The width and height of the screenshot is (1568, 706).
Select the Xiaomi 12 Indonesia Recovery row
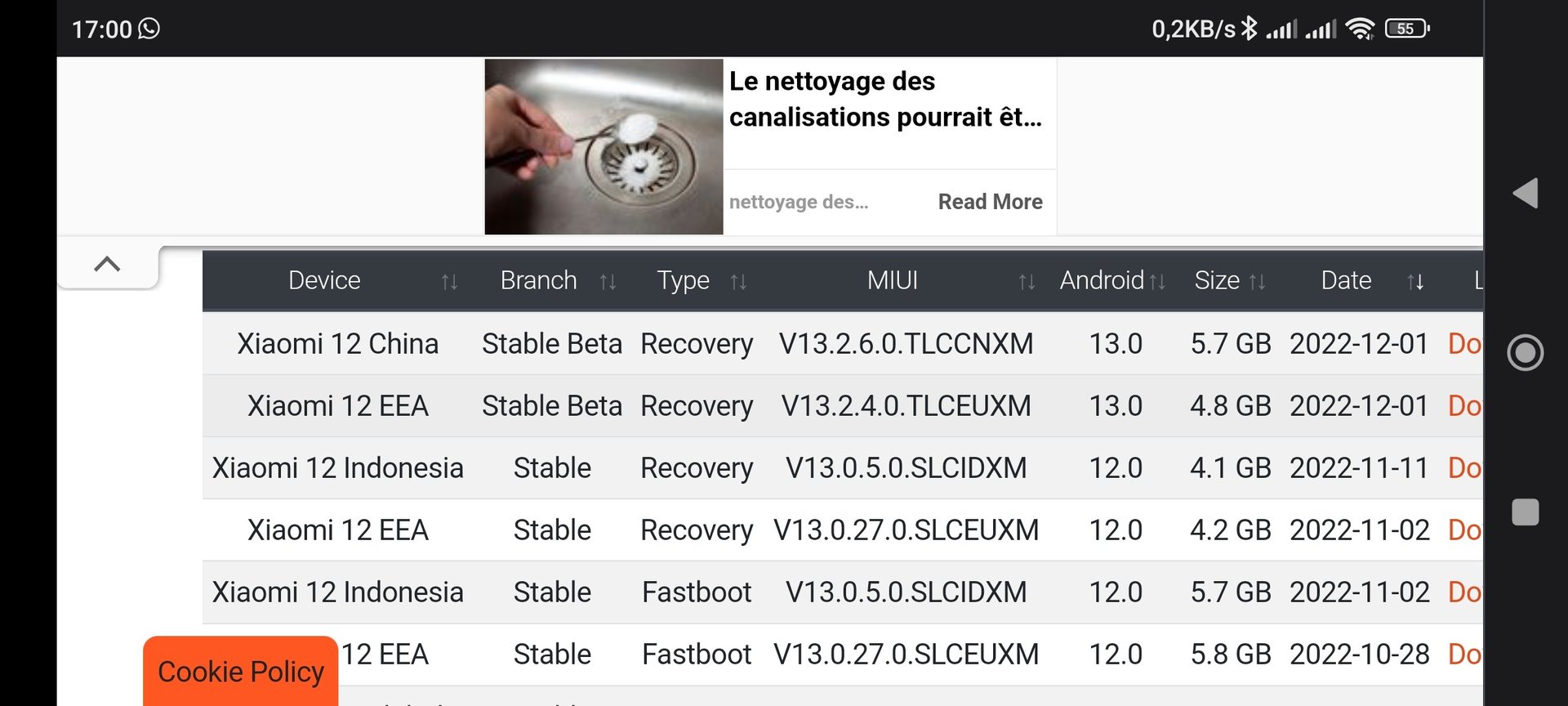tap(842, 468)
